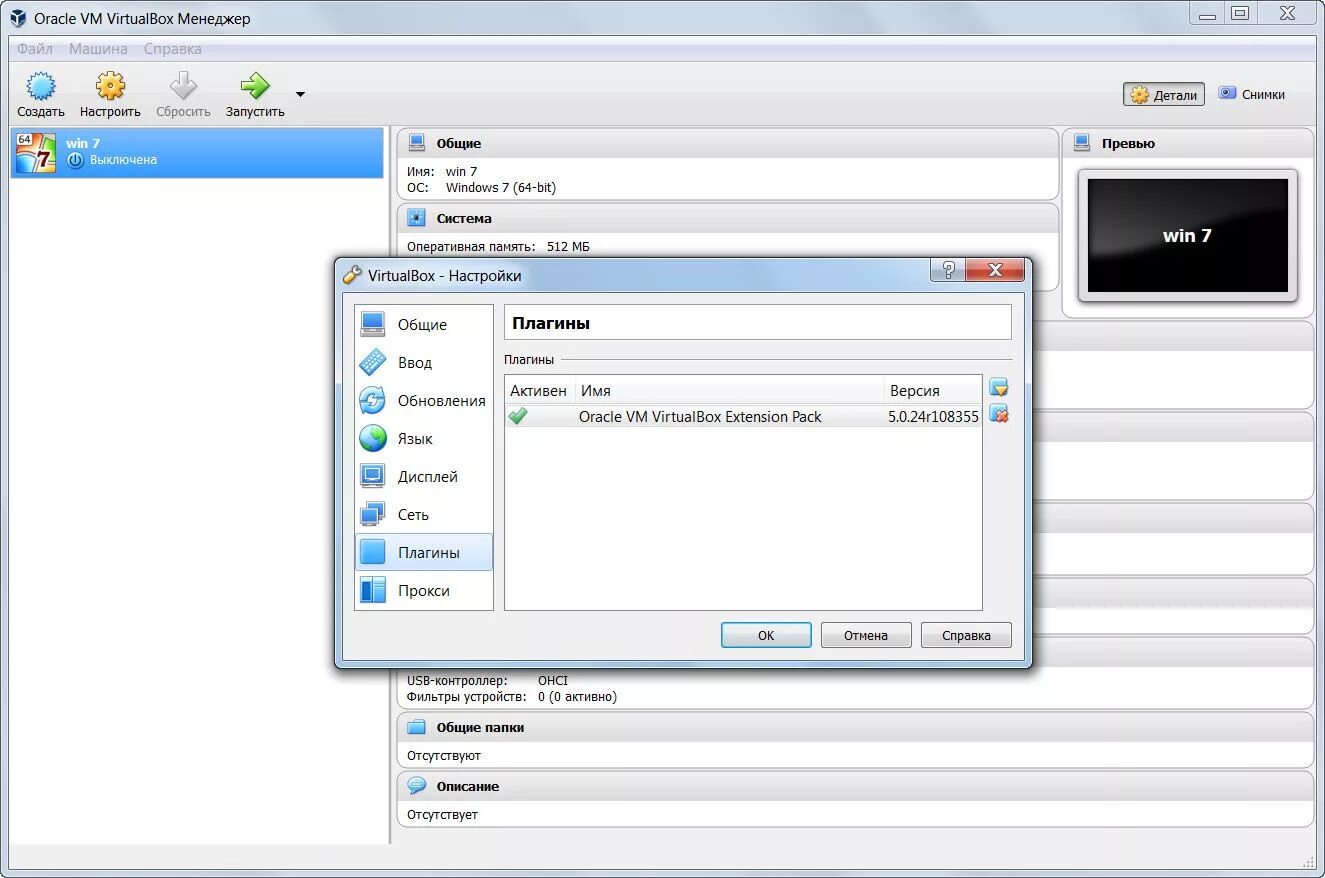The image size is (1325, 878).
Task: Click the Создать (Create) toolbar icon
Action: pos(41,95)
